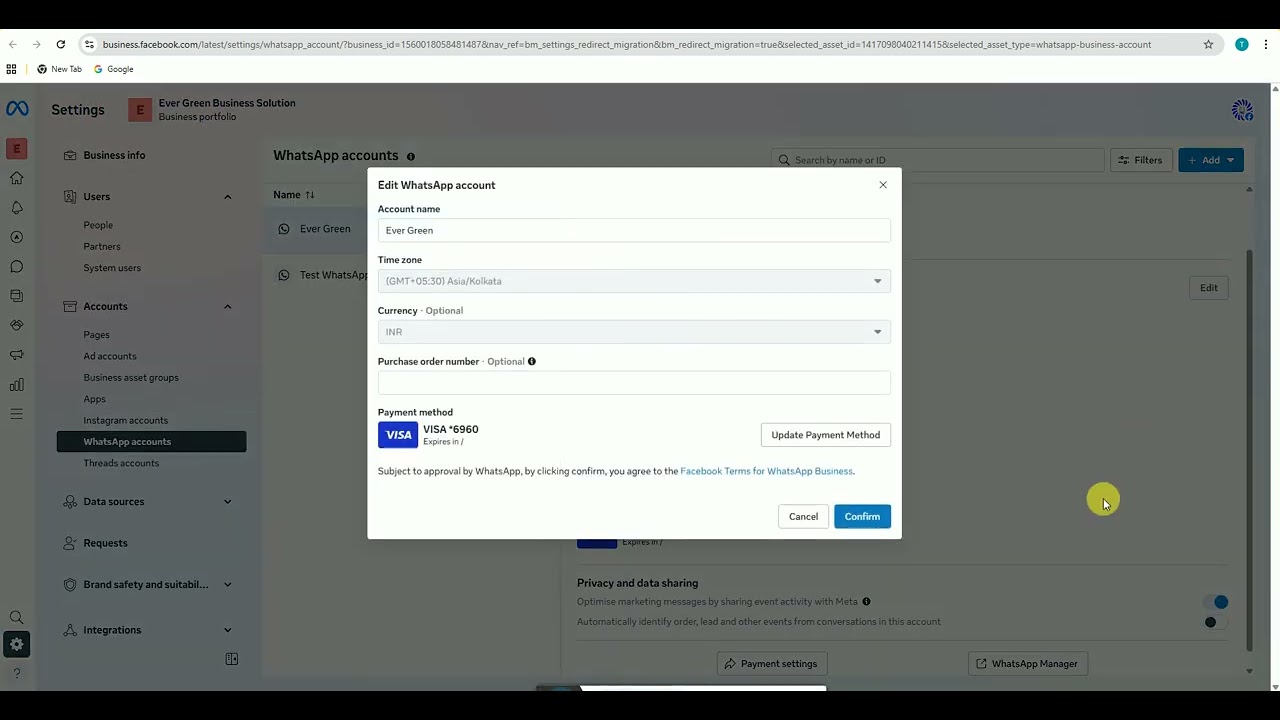Open People under Users
1280x720 pixels.
pyautogui.click(x=98, y=226)
